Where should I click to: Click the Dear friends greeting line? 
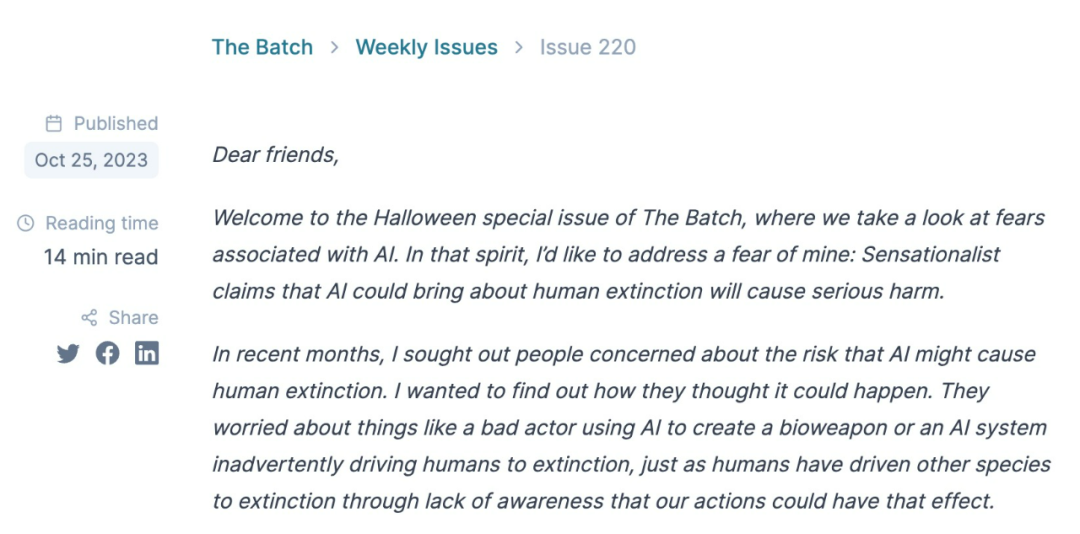click(276, 155)
